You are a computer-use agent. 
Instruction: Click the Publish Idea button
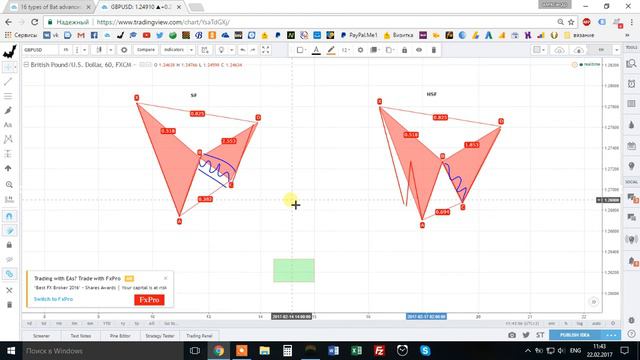pyautogui.click(x=575, y=335)
